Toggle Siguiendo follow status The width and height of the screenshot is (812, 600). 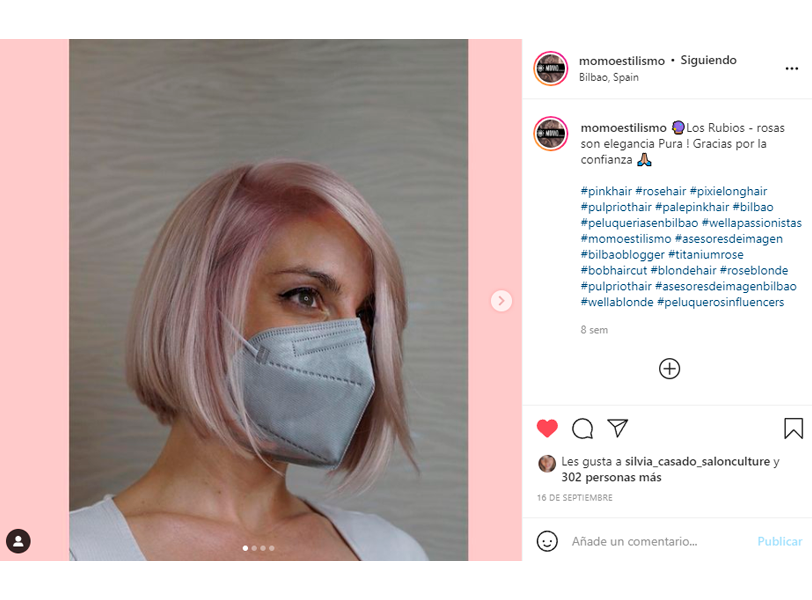point(708,60)
